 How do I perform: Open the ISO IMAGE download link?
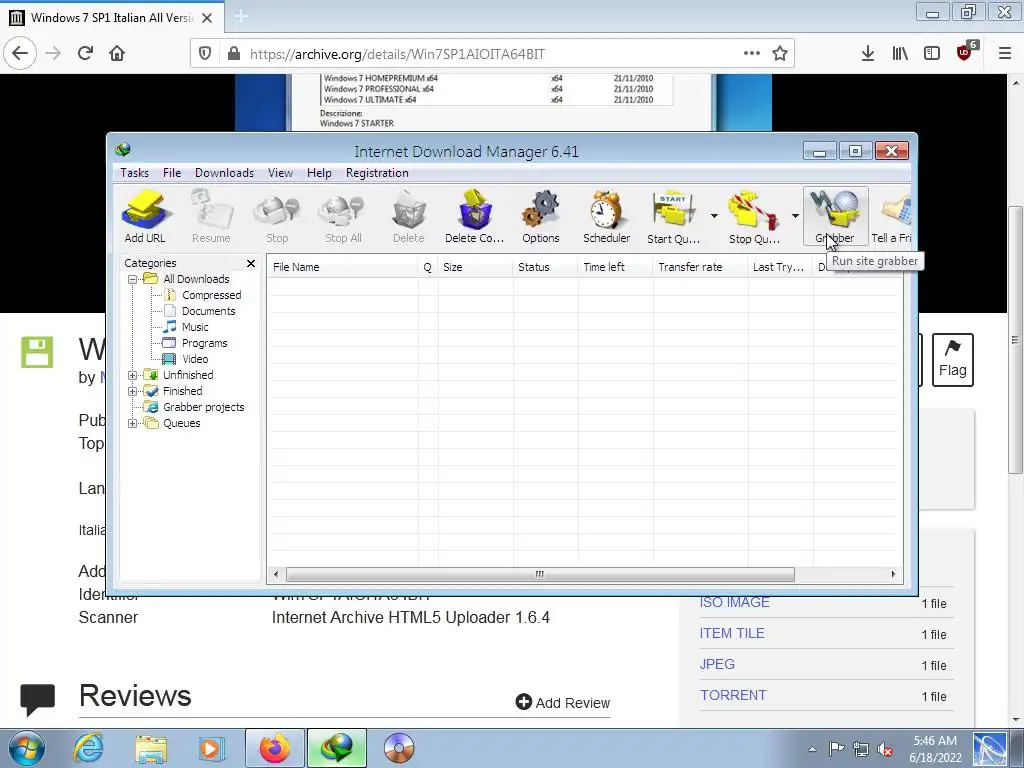pos(735,602)
